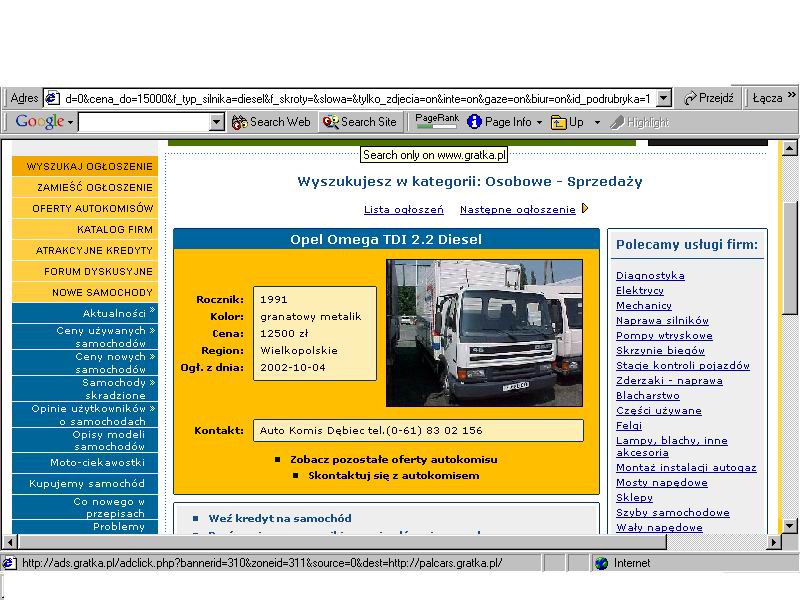Click the Search Web binoculars icon

[239, 122]
